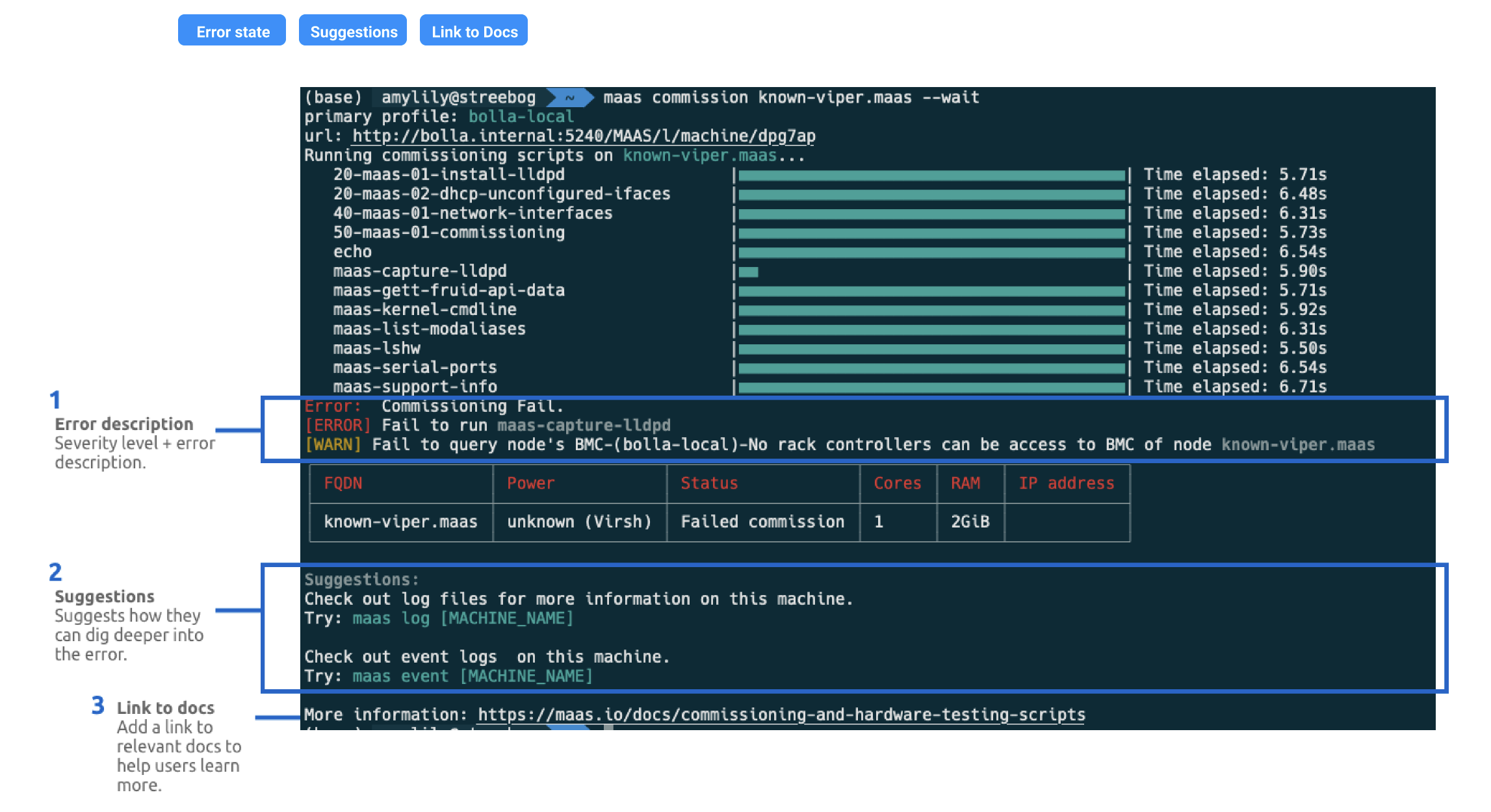Image resolution: width=1491 pixels, height=812 pixels.
Task: Click the IP address column header
Action: (1067, 483)
